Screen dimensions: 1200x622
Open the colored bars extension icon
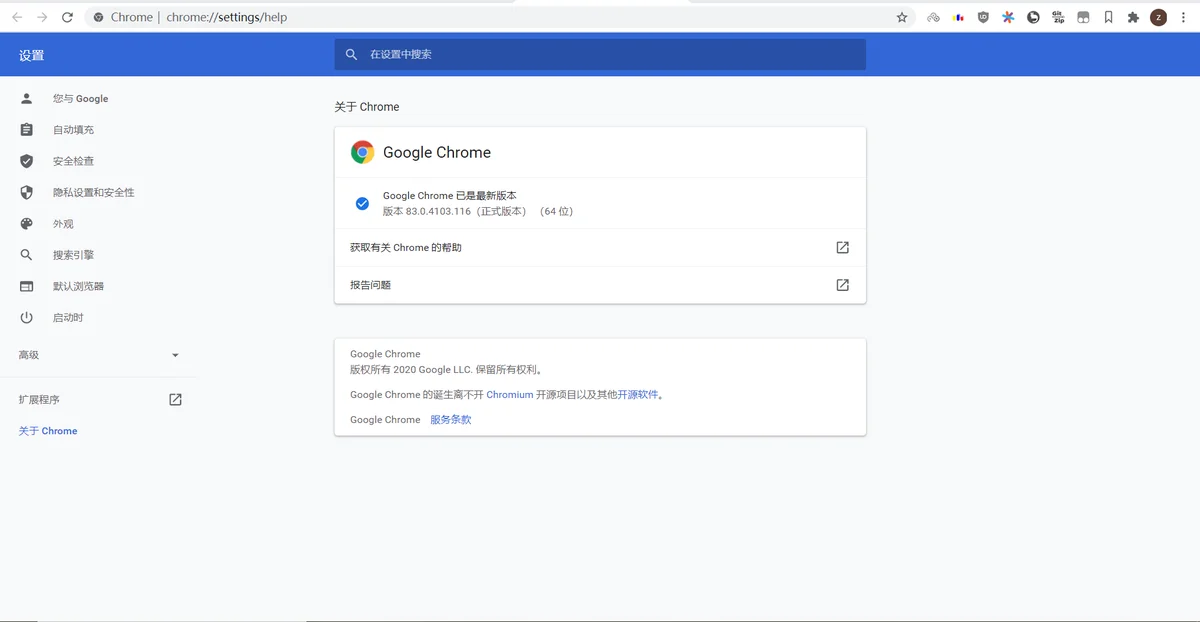959,17
